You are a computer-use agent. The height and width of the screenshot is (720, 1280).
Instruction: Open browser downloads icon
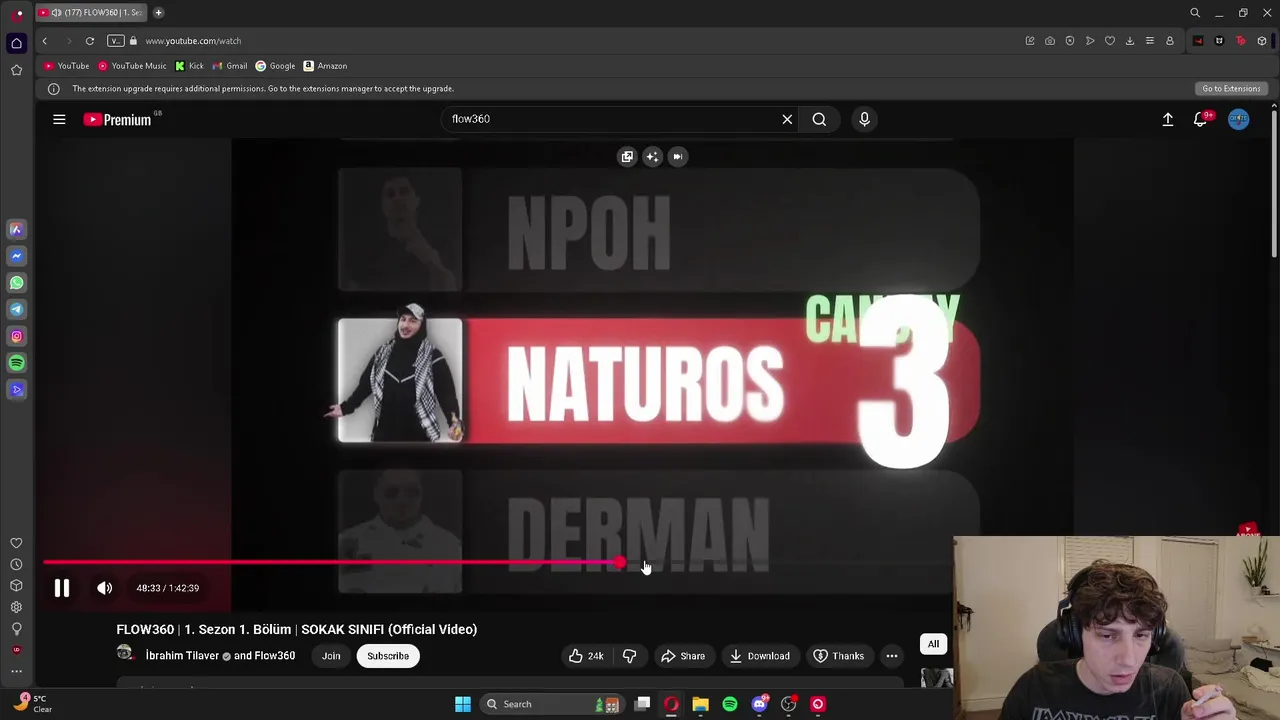pyautogui.click(x=1129, y=41)
